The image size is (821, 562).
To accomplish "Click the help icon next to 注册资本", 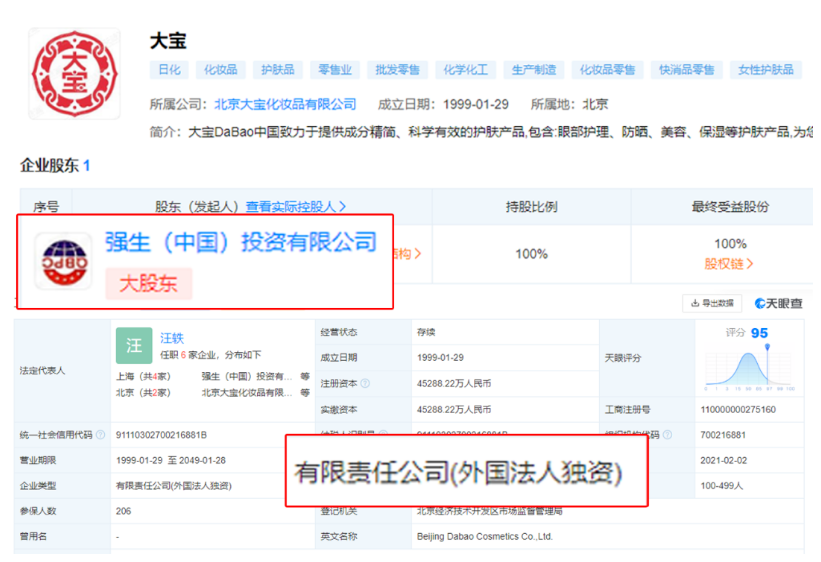I will pyautogui.click(x=365, y=383).
